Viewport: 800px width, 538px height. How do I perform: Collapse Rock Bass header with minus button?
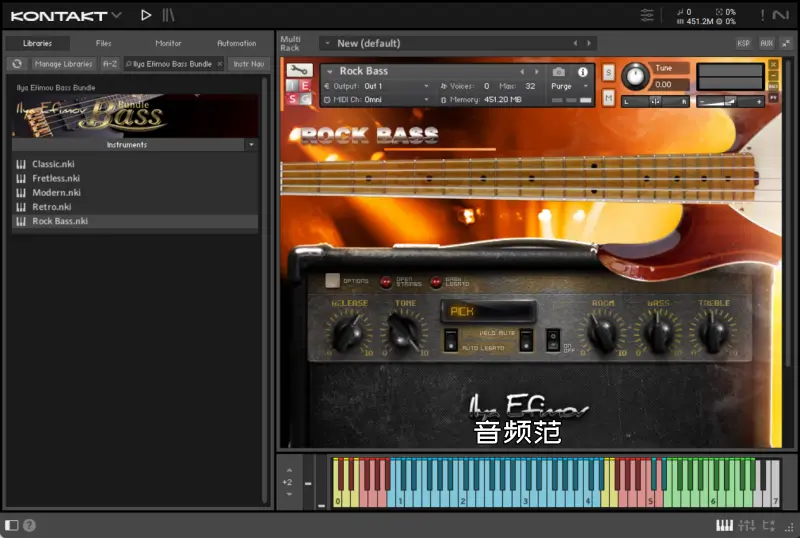pyautogui.click(x=773, y=76)
